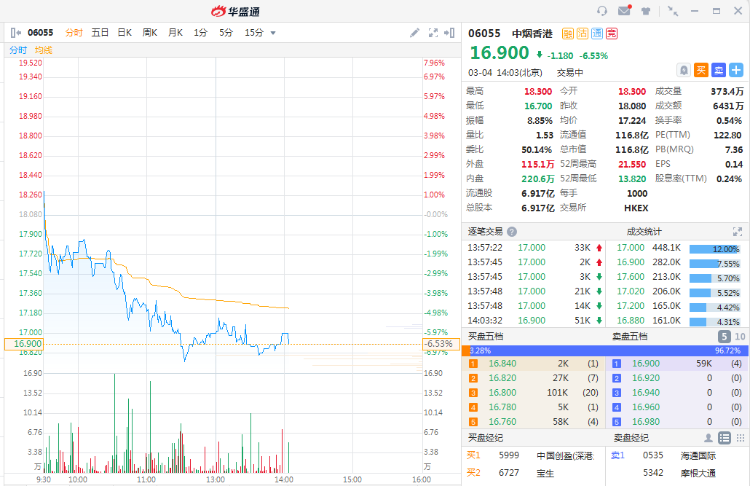Click the 52周最高 value 21.550

(632, 164)
